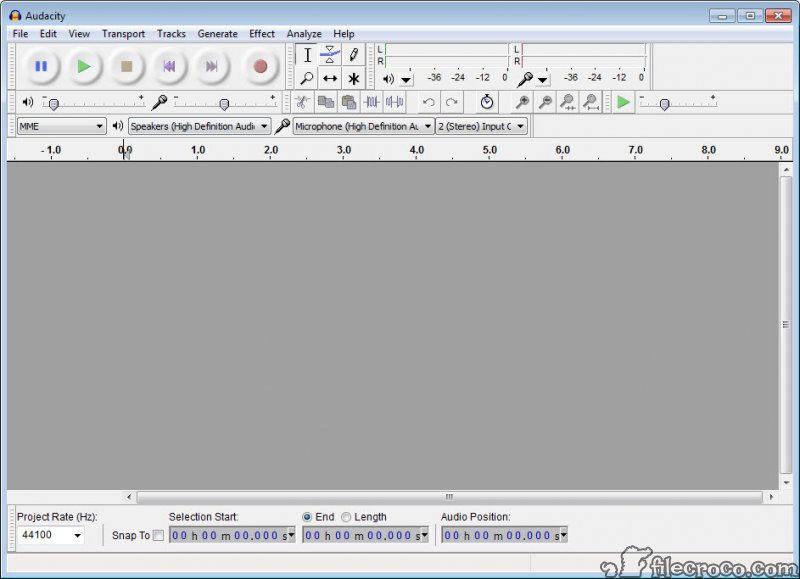Viewport: 800px width, 579px height.
Task: Open the View menu
Action: (79, 34)
